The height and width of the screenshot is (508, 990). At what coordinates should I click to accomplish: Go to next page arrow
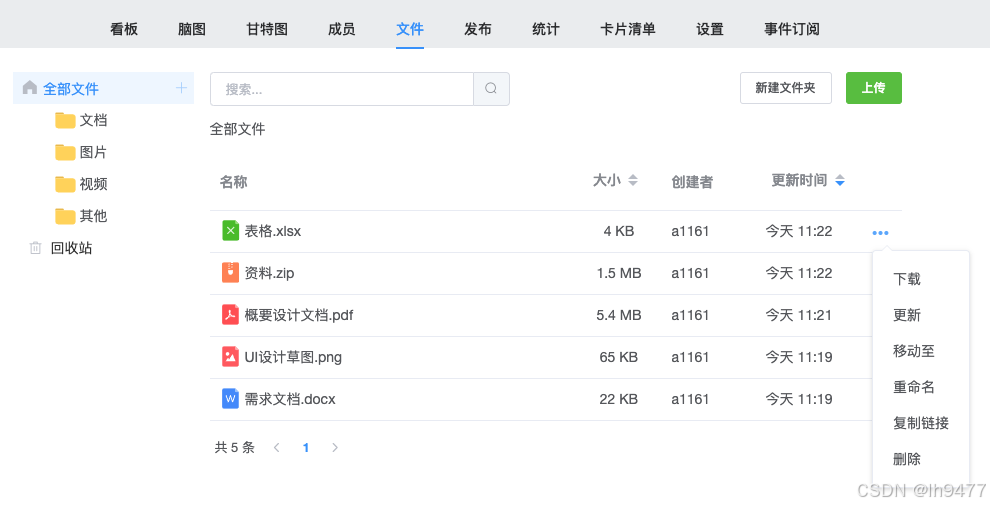click(335, 448)
